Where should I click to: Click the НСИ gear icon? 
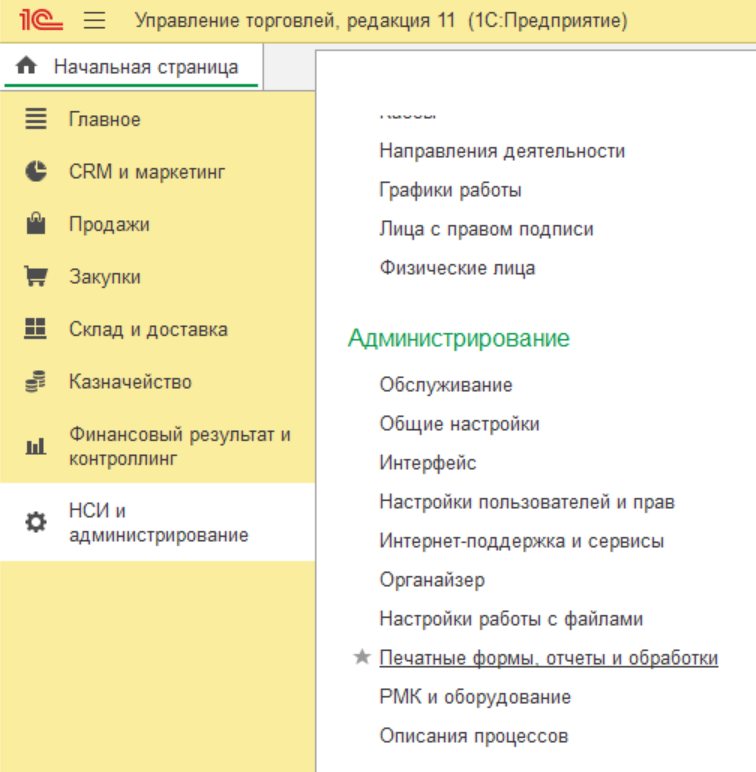[x=36, y=522]
